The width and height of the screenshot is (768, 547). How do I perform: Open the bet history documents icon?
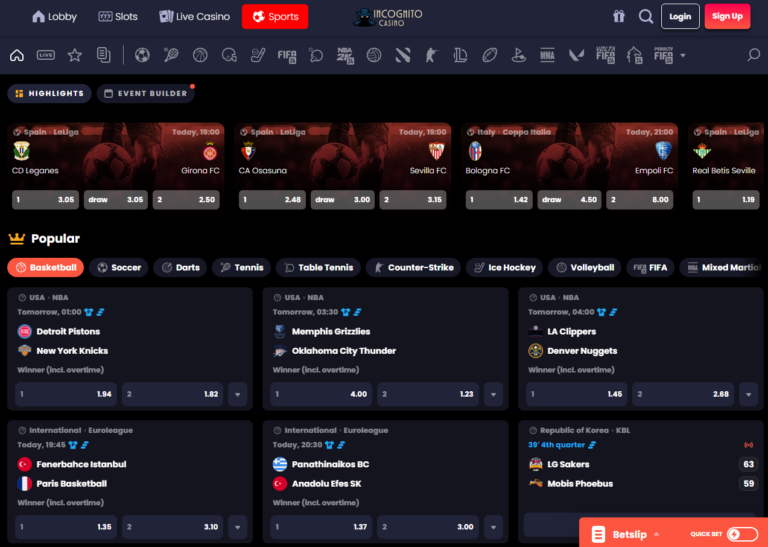(103, 55)
